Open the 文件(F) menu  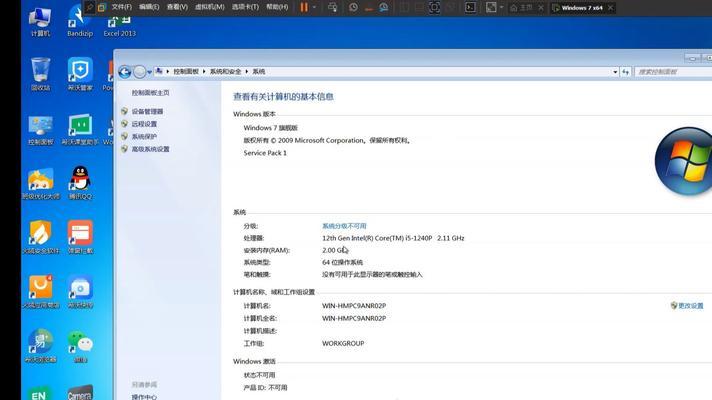[122, 7]
